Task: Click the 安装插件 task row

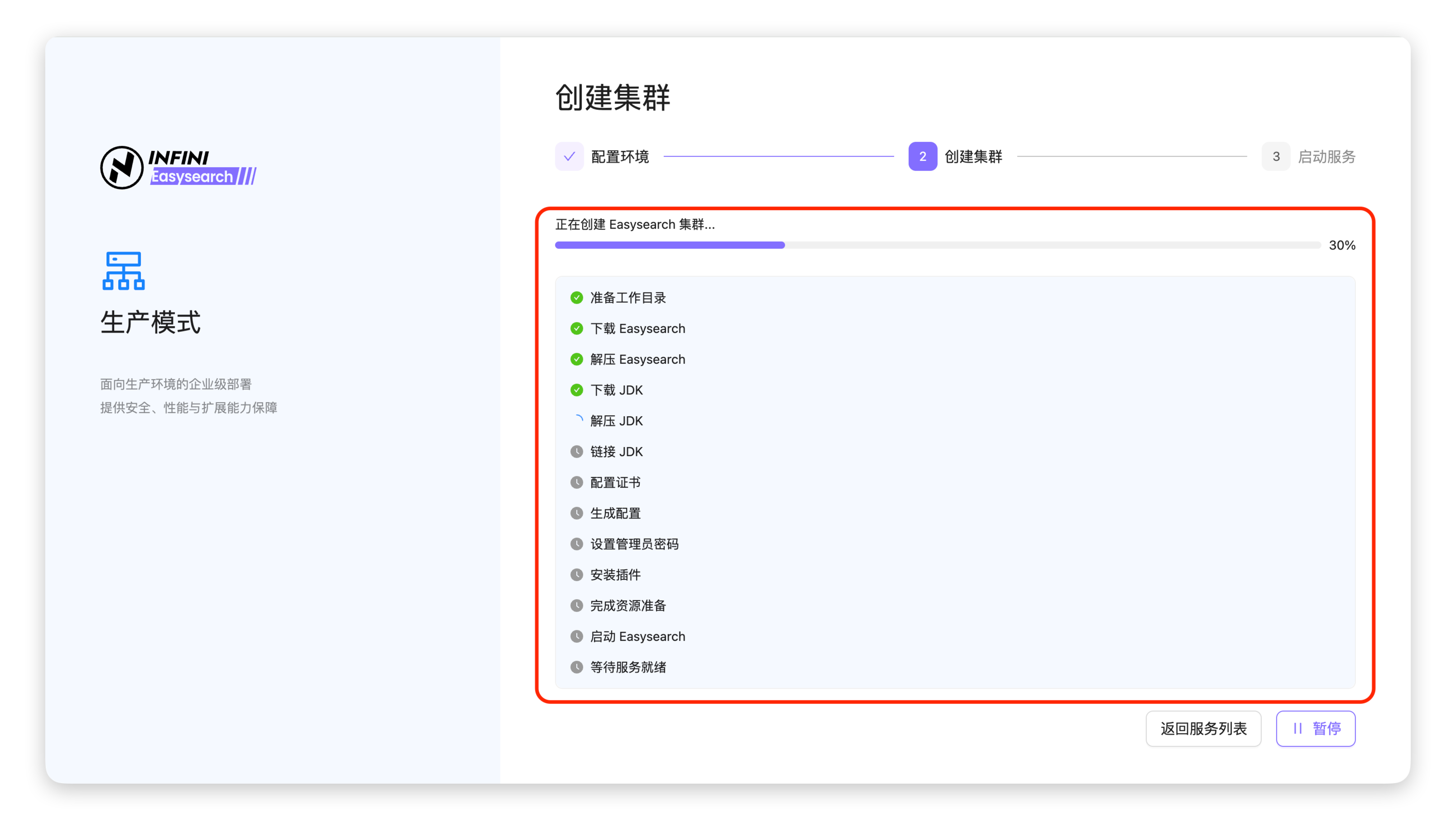Action: tap(615, 575)
